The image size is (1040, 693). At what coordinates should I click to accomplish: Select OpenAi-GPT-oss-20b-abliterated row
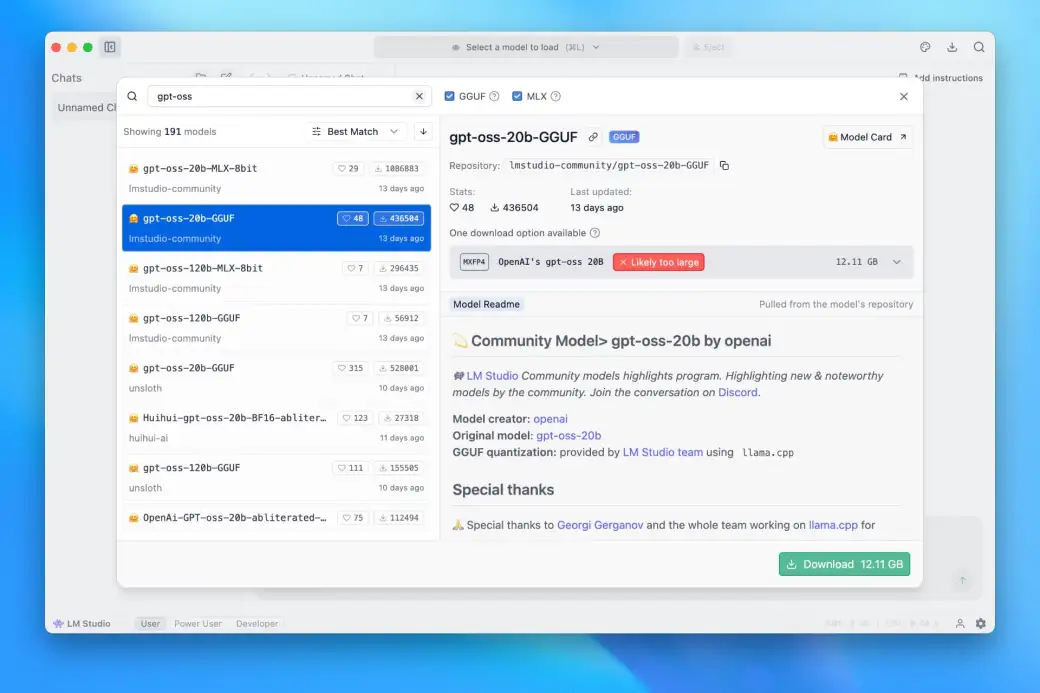pyautogui.click(x=277, y=519)
